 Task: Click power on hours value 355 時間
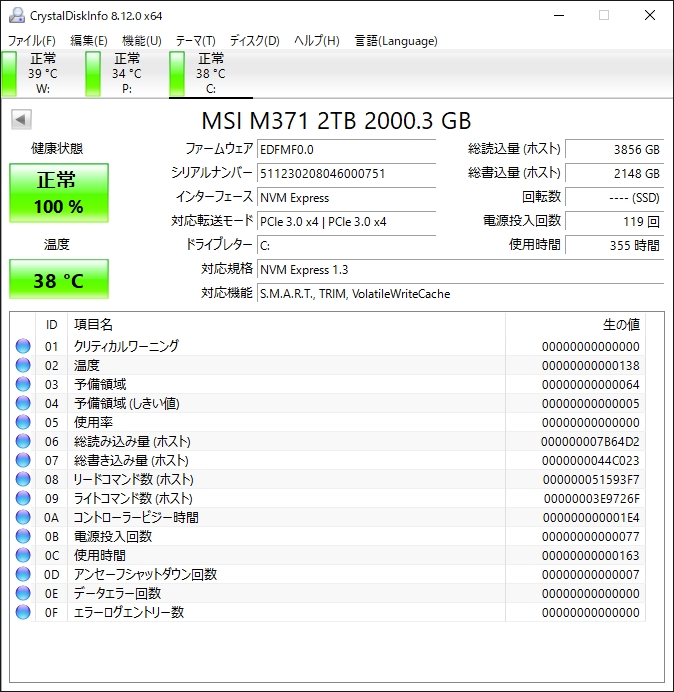point(614,245)
